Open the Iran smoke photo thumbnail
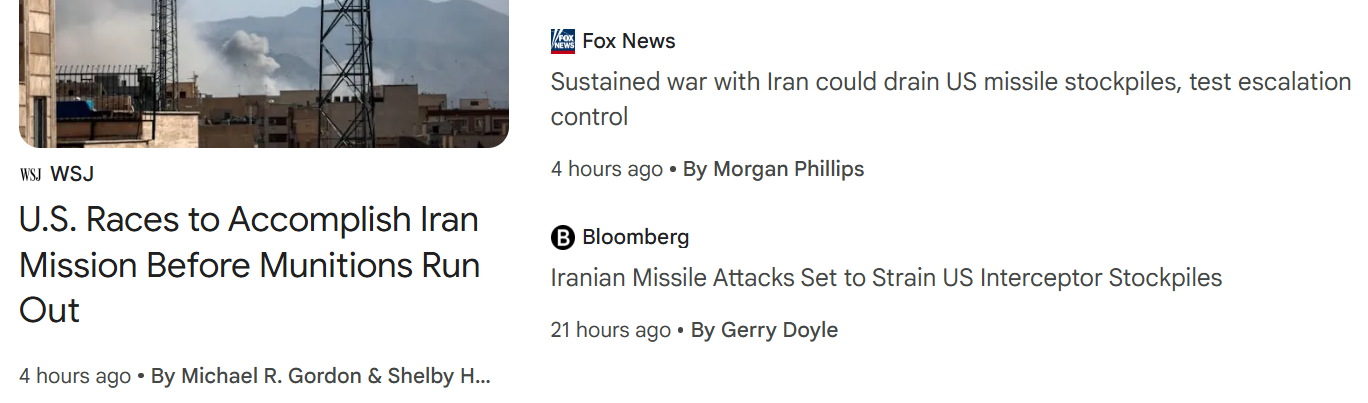This screenshot has width=1368, height=403. 263,73
